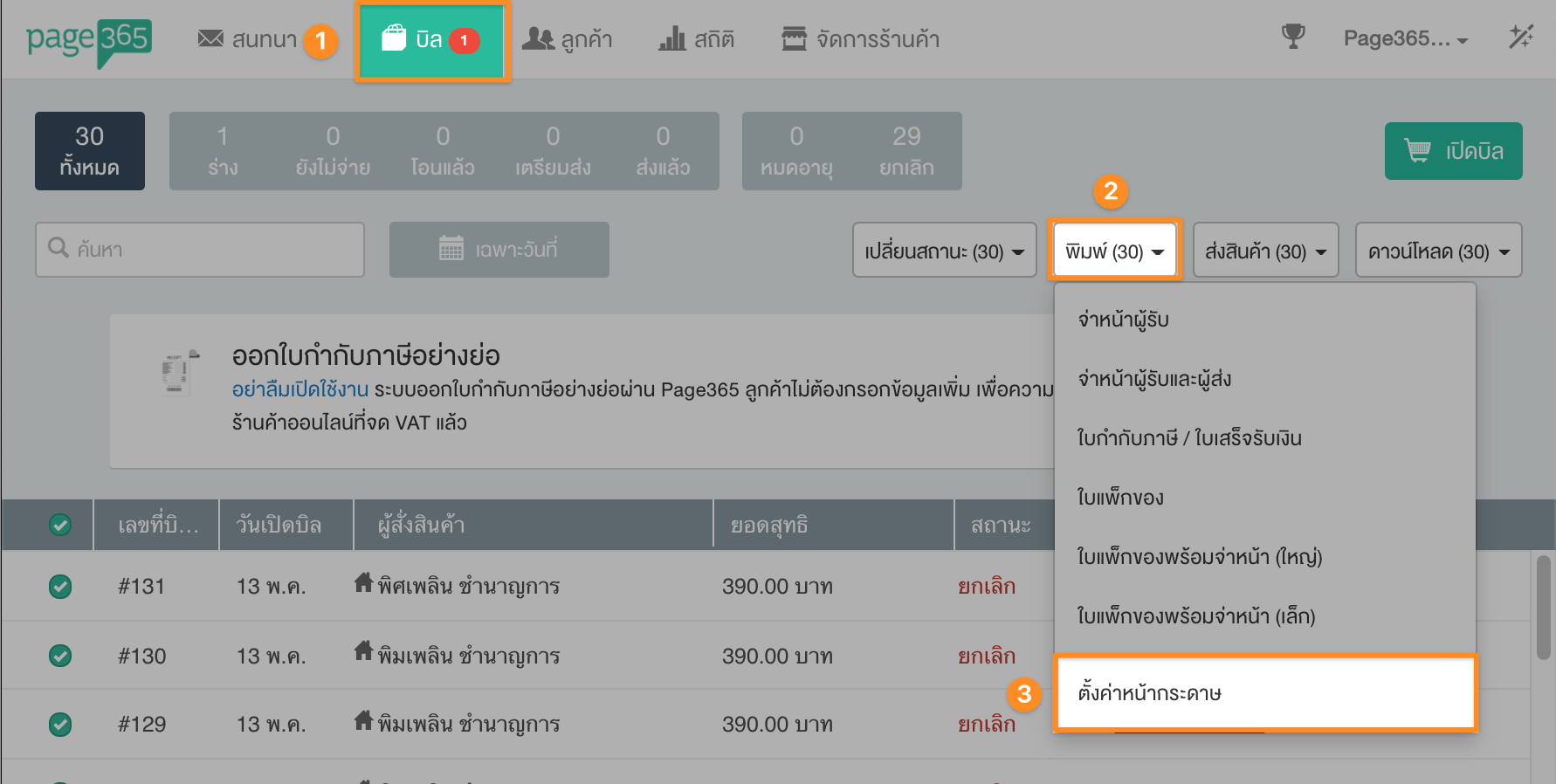This screenshot has height=784, width=1556.
Task: Uncheck the checkbox for order #130
Action: 60,656
